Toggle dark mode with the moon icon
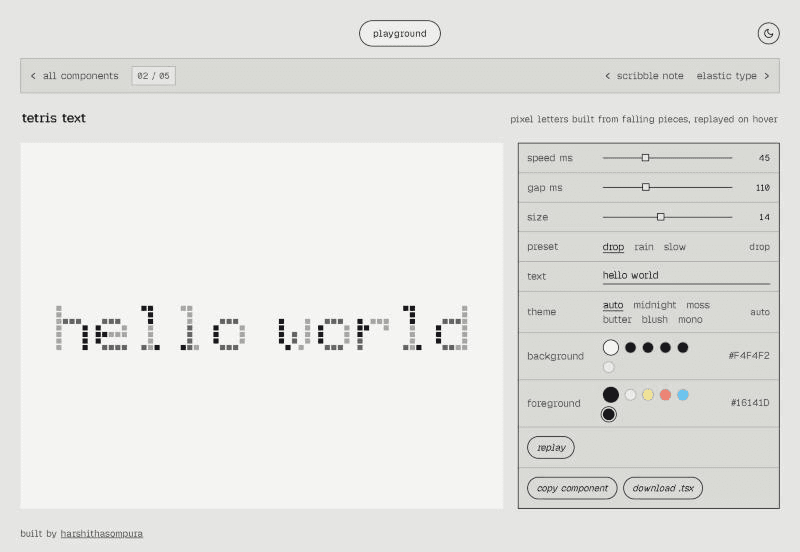The height and width of the screenshot is (552, 800). 768,34
